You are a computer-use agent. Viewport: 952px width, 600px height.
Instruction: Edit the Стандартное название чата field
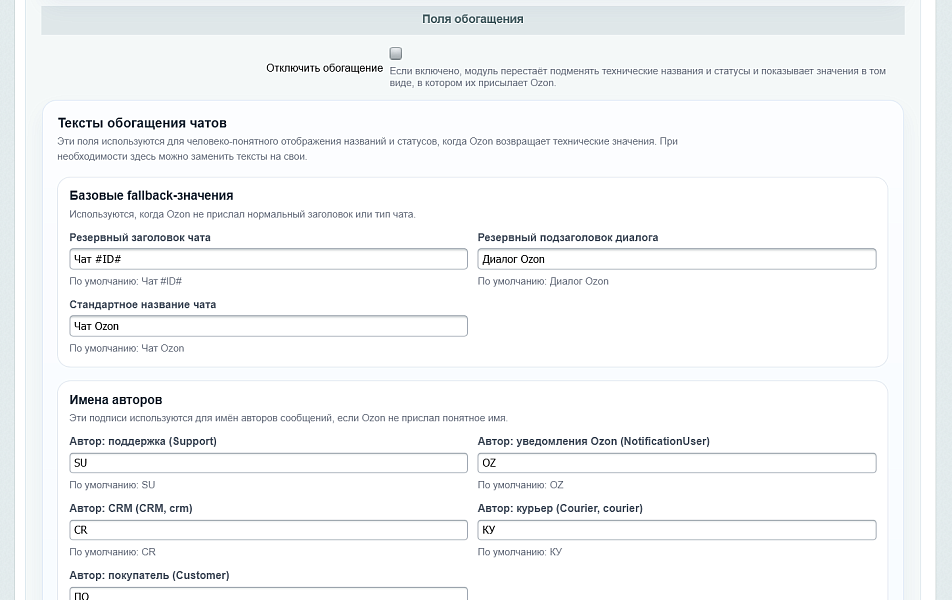[268, 326]
